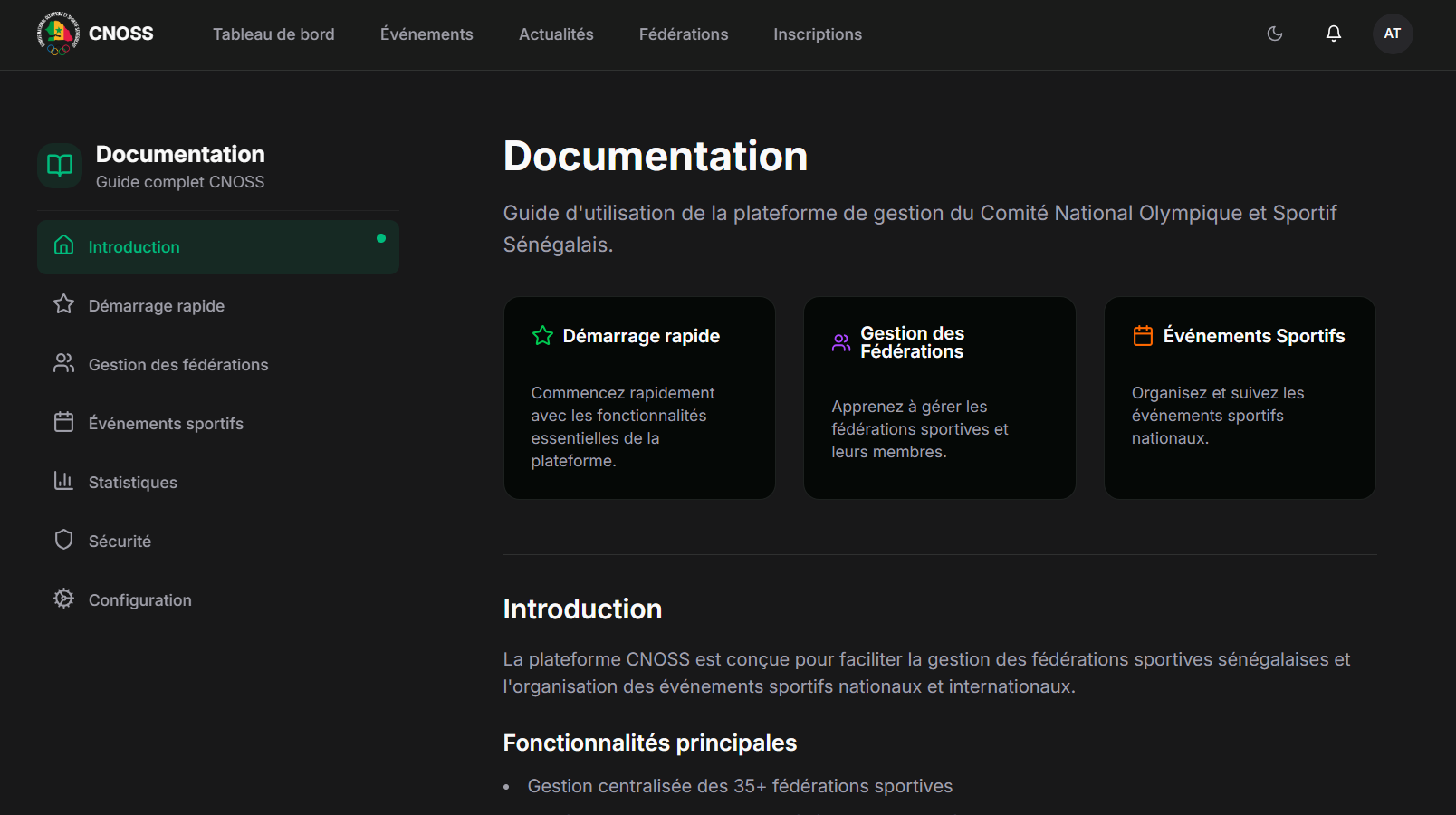This screenshot has width=1456, height=815.
Task: Open notifications via the bell icon
Action: (1333, 34)
